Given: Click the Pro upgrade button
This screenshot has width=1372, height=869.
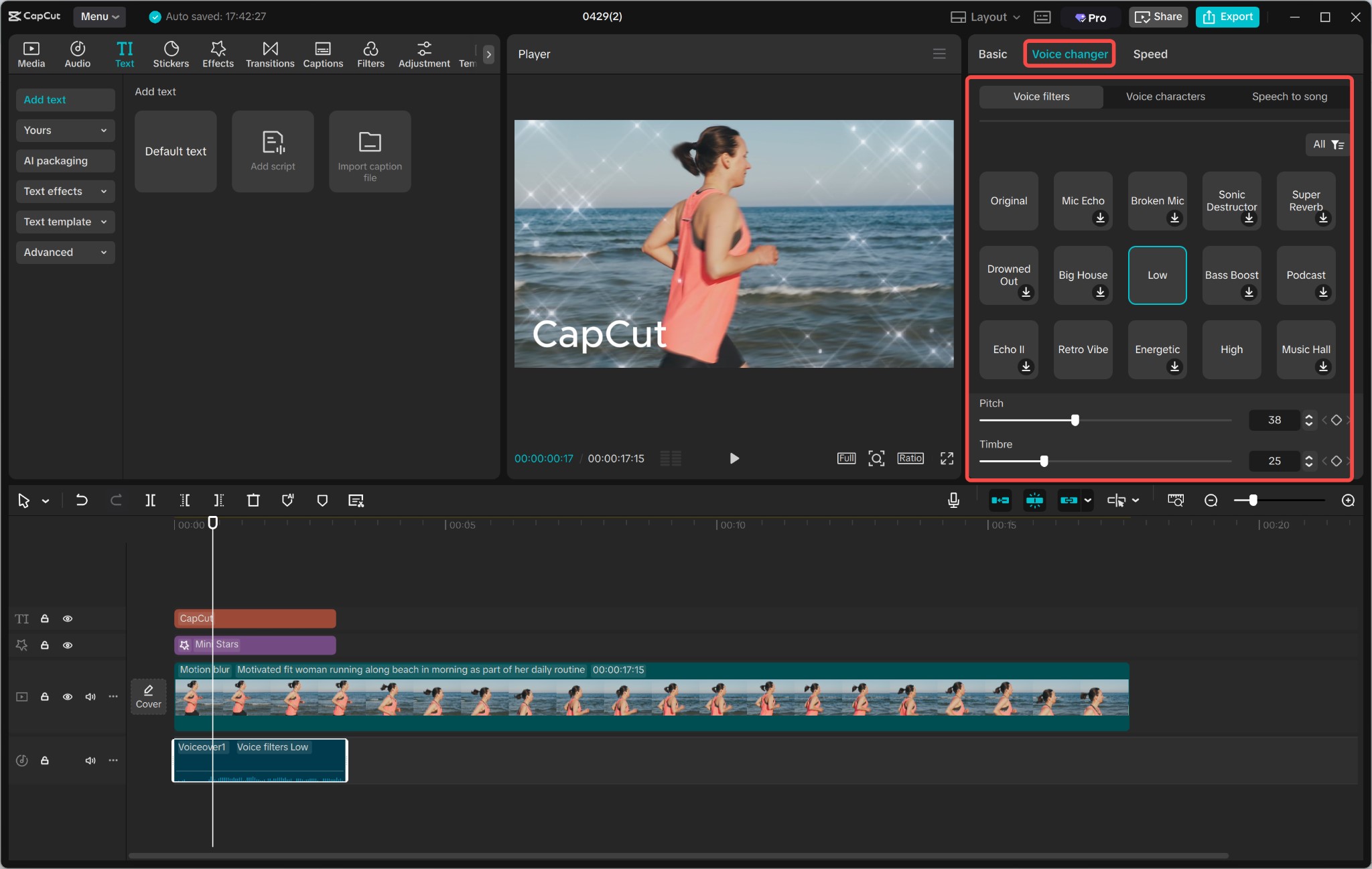Looking at the screenshot, I should [1091, 17].
